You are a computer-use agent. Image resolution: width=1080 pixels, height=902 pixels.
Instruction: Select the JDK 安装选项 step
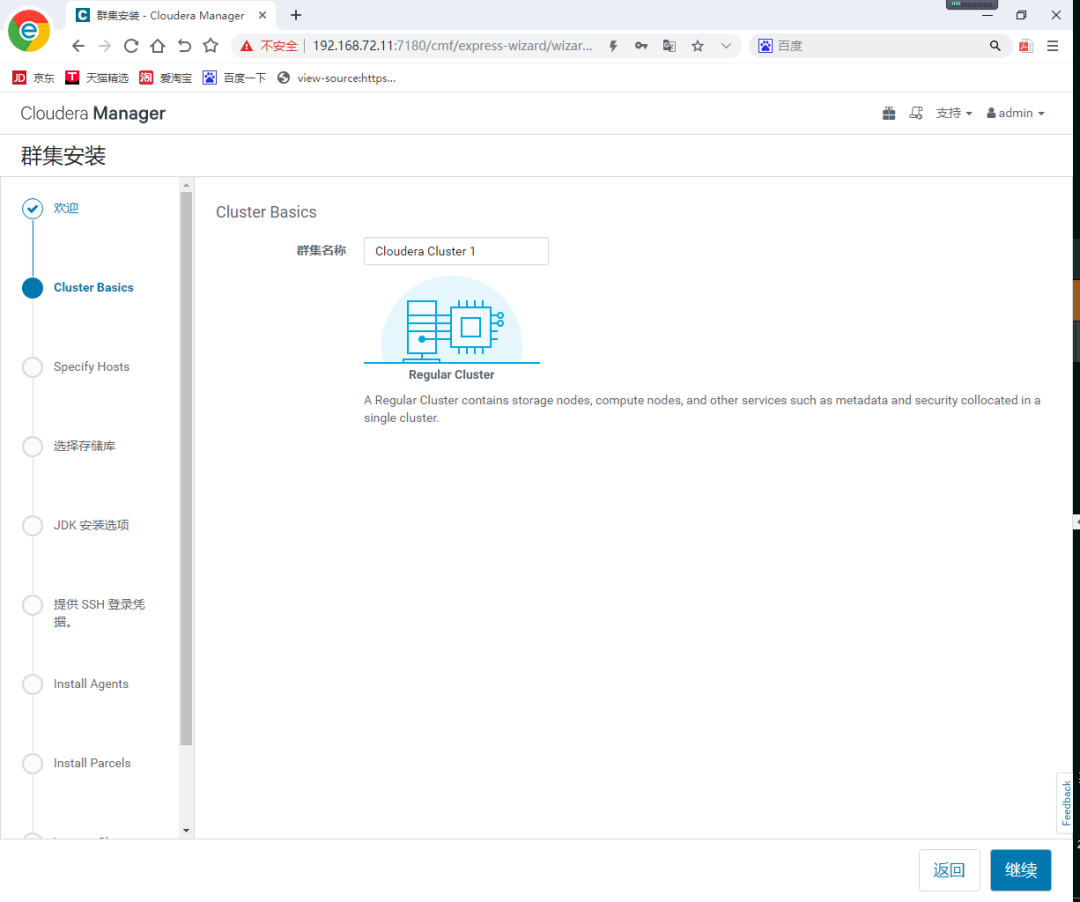(x=92, y=525)
